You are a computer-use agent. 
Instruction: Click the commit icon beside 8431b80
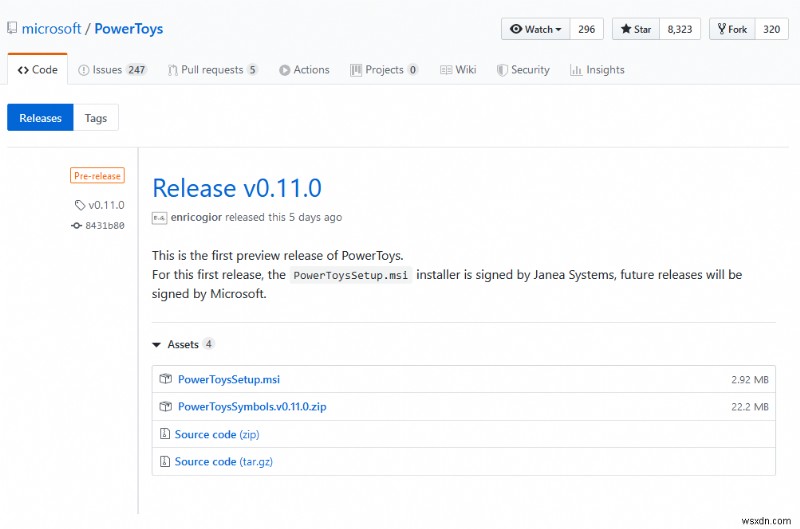pos(77,226)
